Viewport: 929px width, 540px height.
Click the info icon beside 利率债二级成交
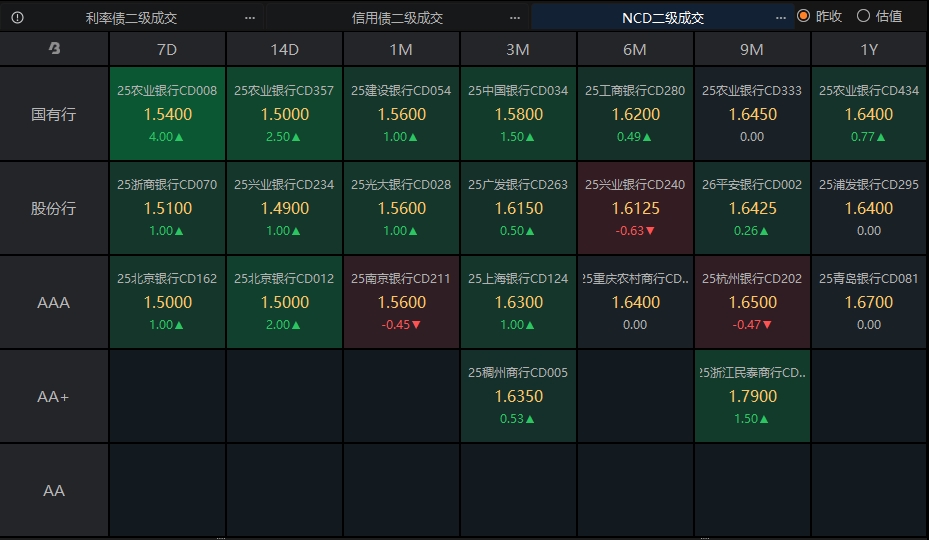[x=17, y=18]
